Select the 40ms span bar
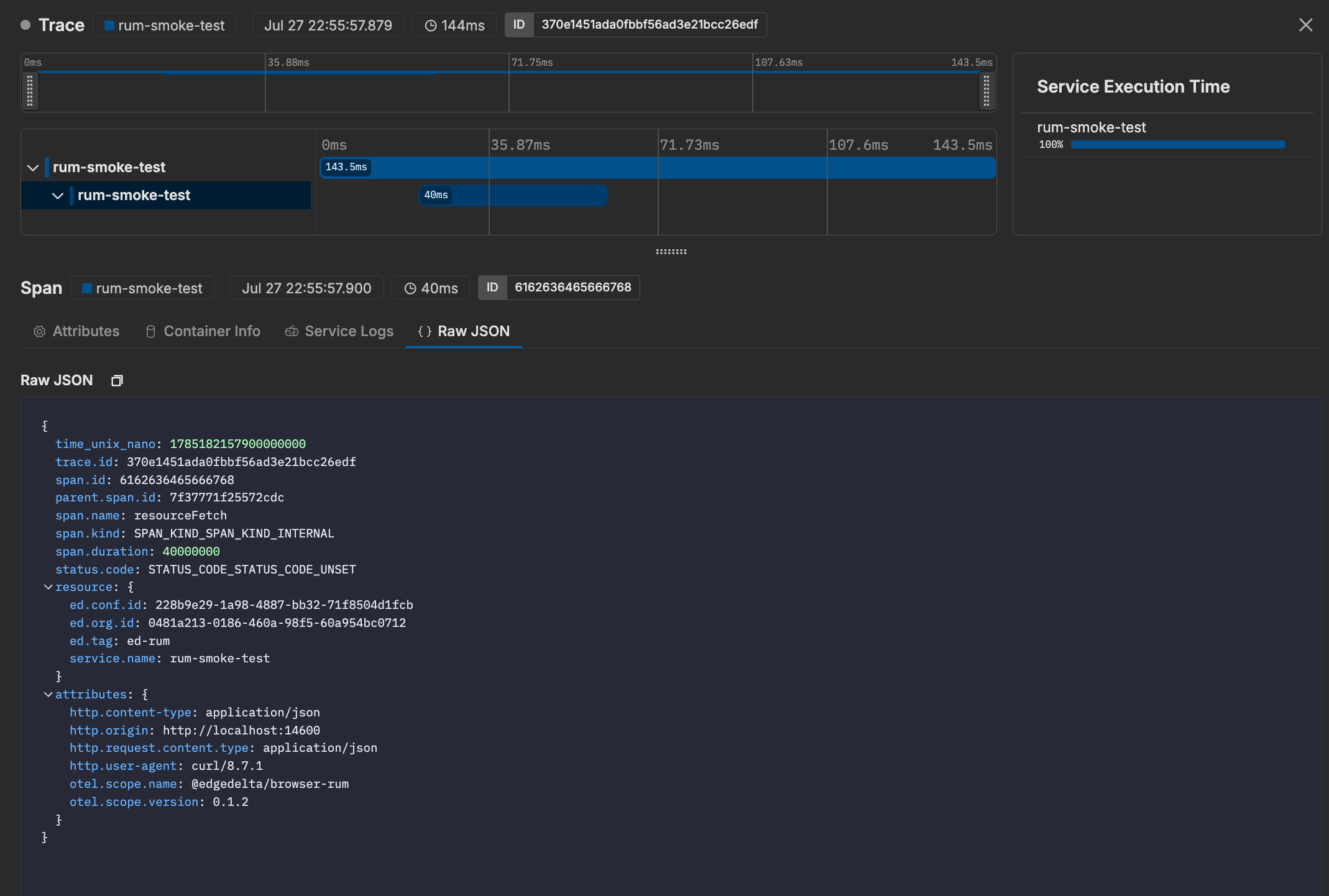The width and height of the screenshot is (1329, 896). click(513, 195)
